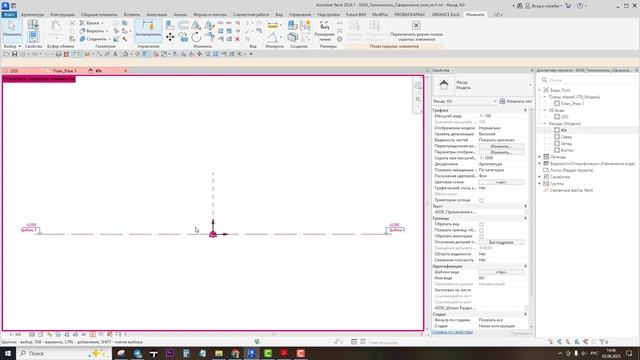Viewport: 640px width, 360px height.
Task: Click Edit button for Visibility/Graphics overrides
Action: [x=501, y=146]
